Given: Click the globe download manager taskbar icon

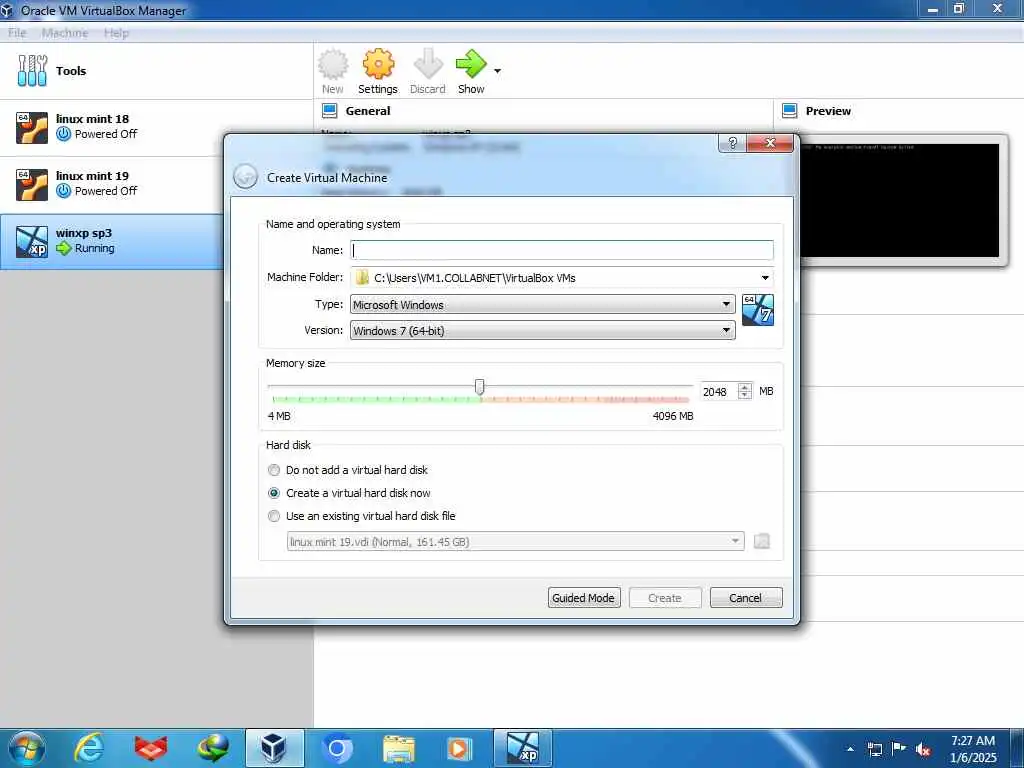Looking at the screenshot, I should pos(213,748).
